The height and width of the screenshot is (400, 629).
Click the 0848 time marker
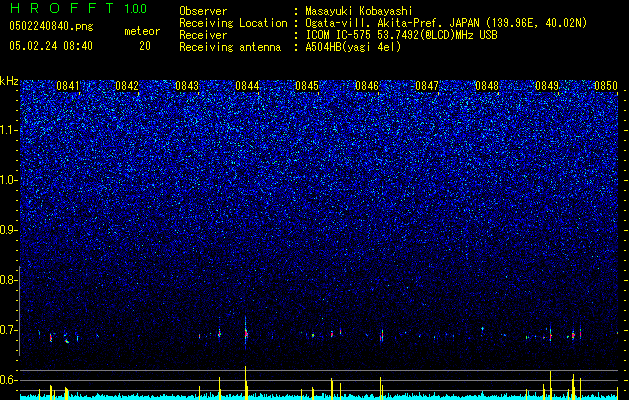click(x=487, y=86)
